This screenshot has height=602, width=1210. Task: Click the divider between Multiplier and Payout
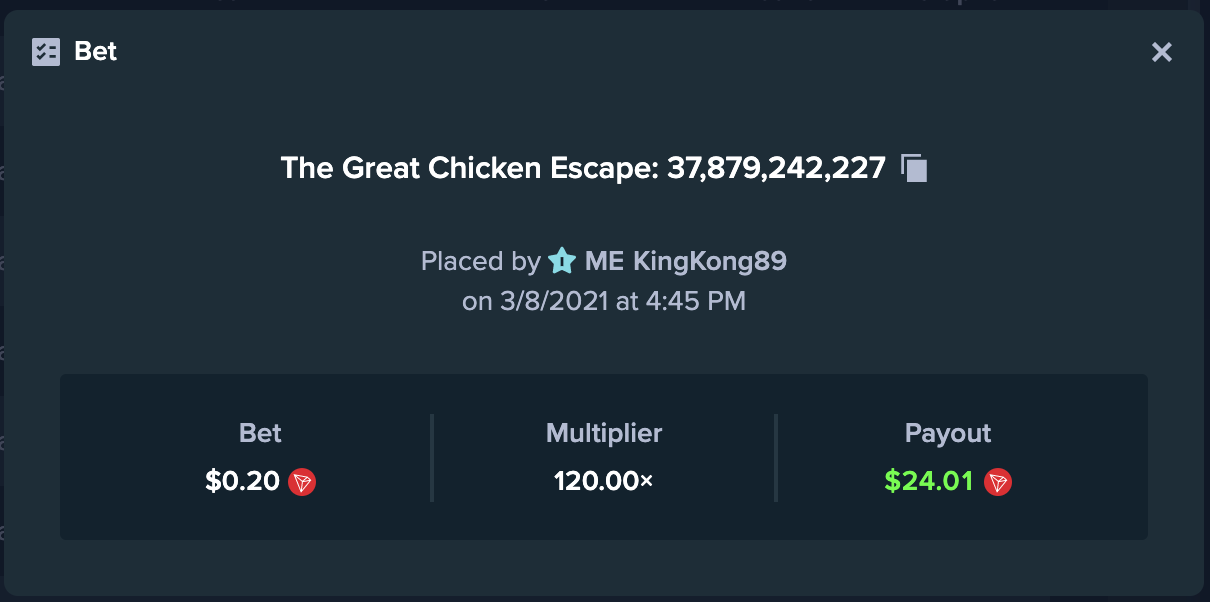776,458
